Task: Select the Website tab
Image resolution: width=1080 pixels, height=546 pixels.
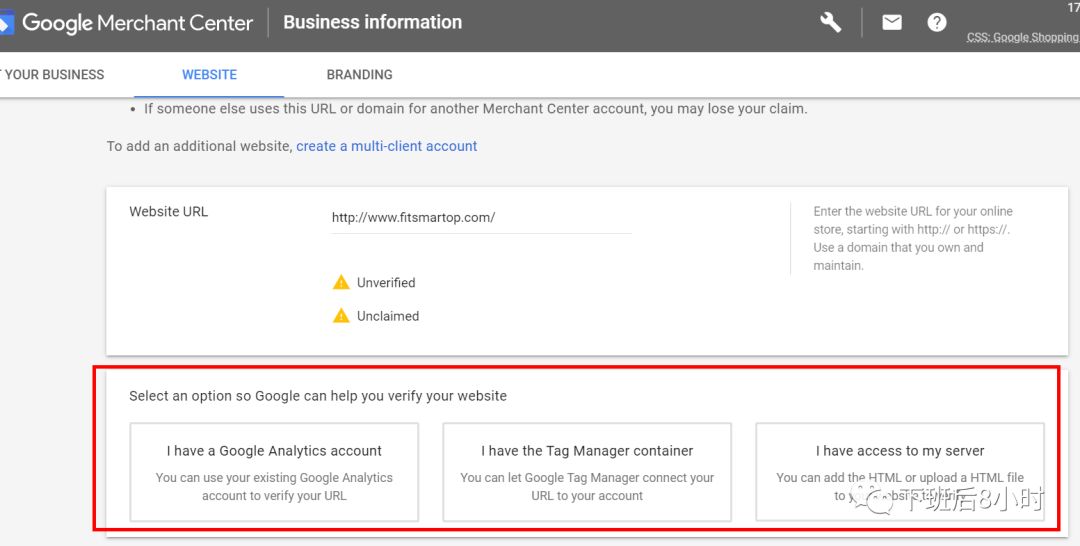Action: pyautogui.click(x=209, y=74)
